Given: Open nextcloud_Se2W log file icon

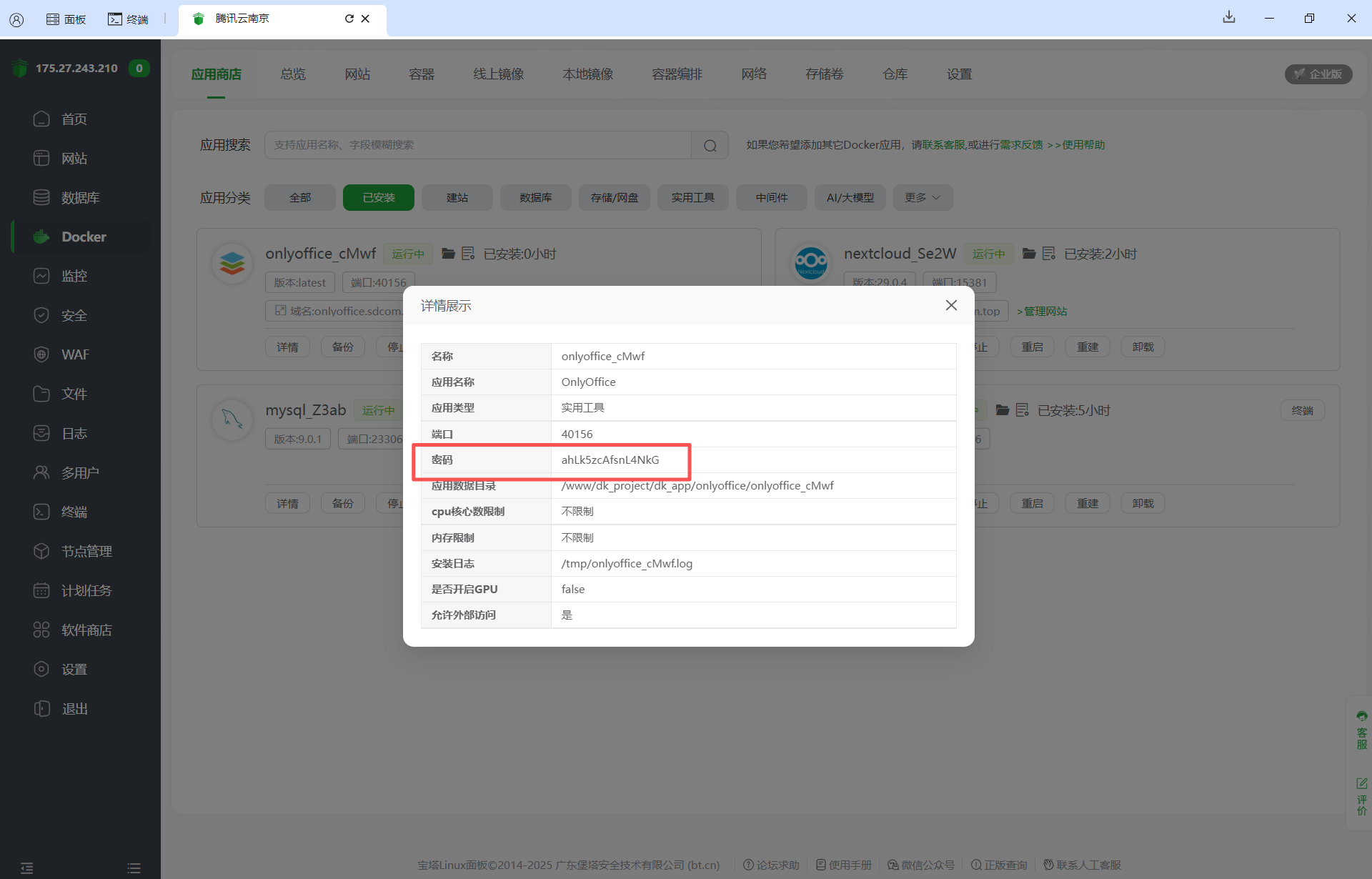Looking at the screenshot, I should [1048, 254].
